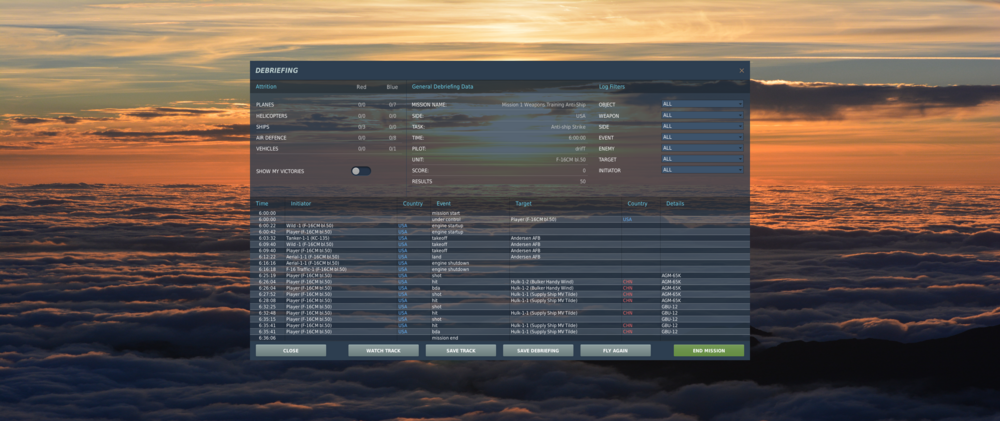Click the SAVE TRACK button
This screenshot has height=421, width=1000.
pyautogui.click(x=460, y=350)
